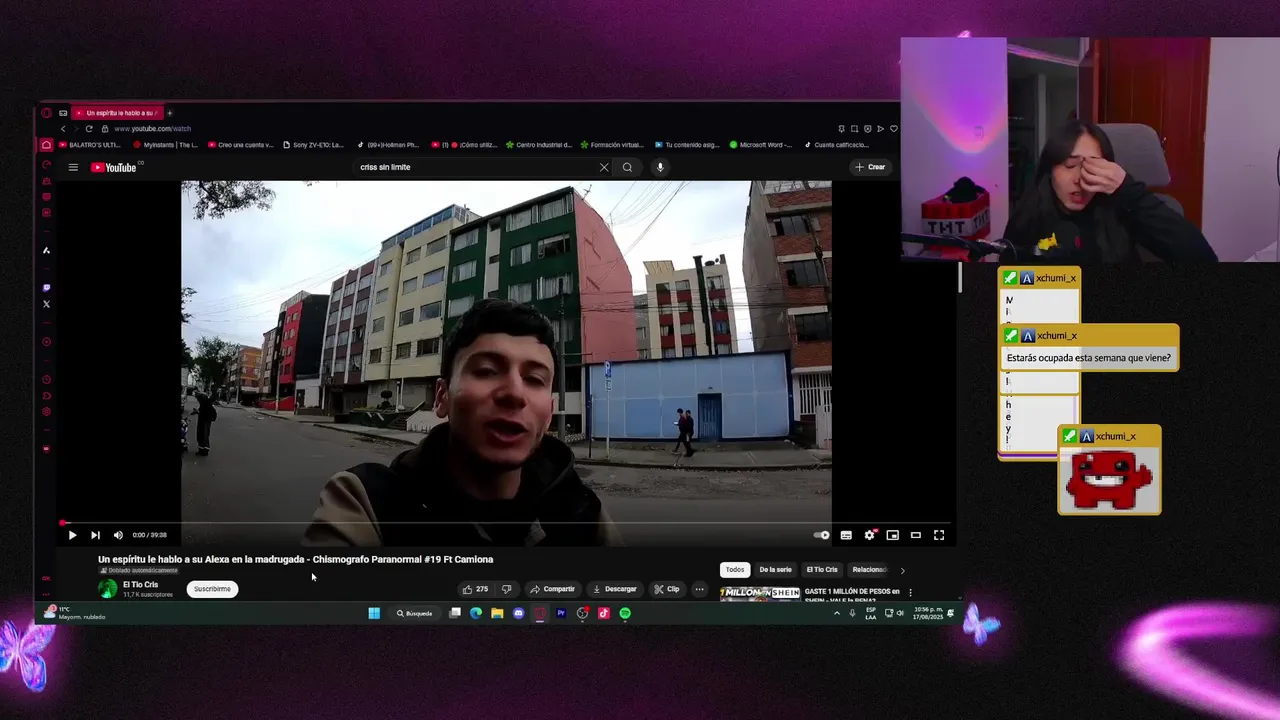The height and width of the screenshot is (720, 1280).
Task: Subscribe with Suscribirme button
Action: [x=212, y=589]
